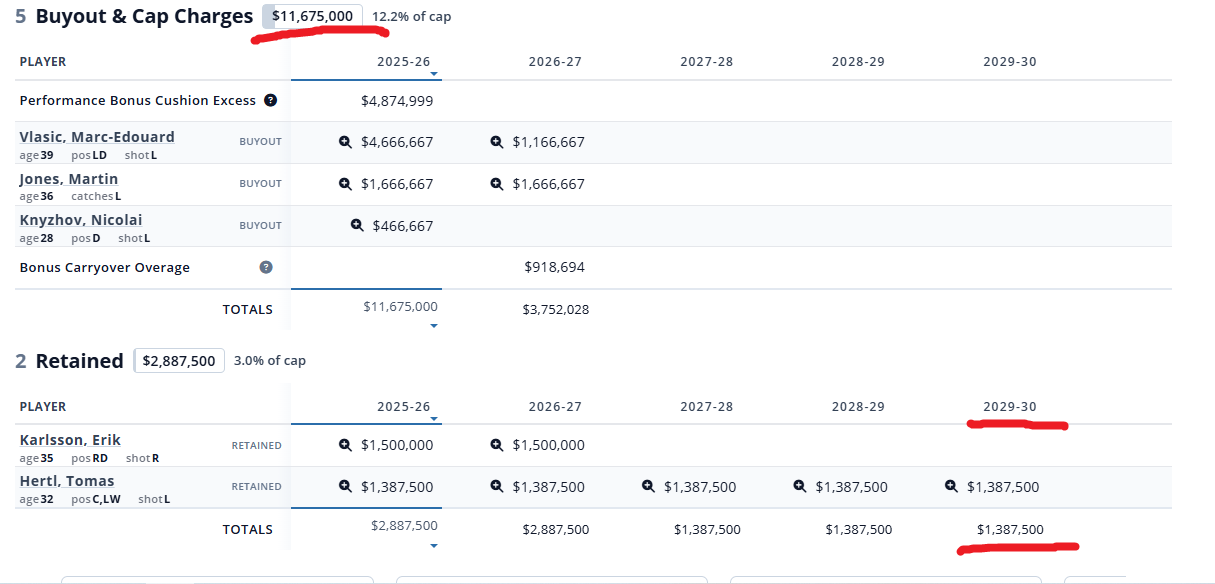Open magnifier for Knyzhov $466,667 buyout
The width and height of the screenshot is (1215, 584).
(357, 225)
